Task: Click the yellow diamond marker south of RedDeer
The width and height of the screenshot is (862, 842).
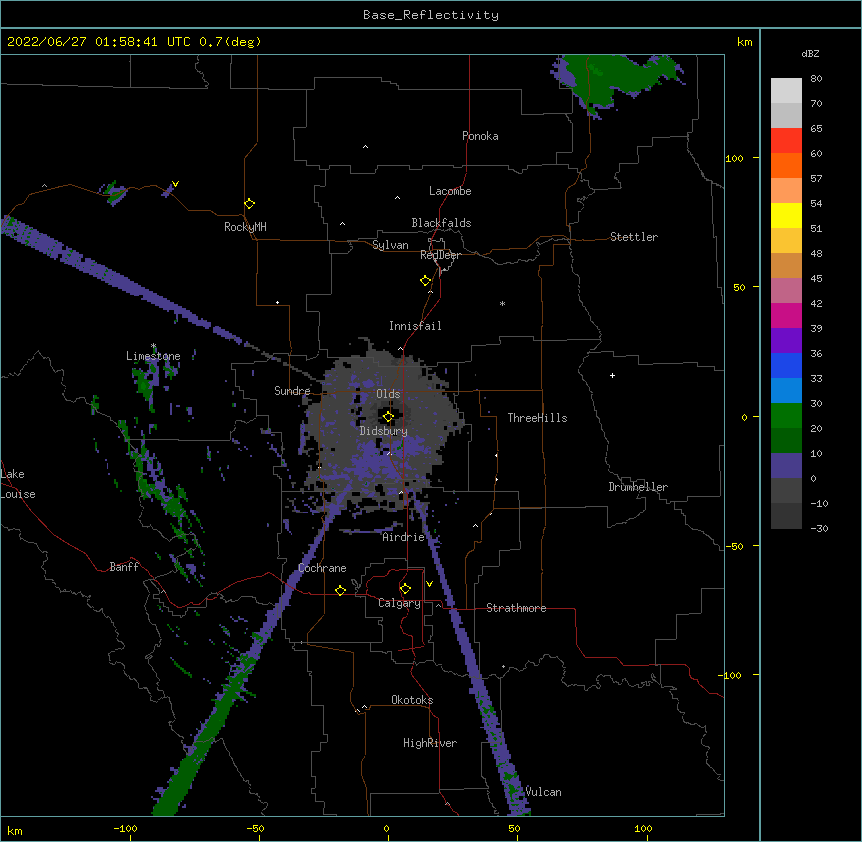Action: [426, 281]
